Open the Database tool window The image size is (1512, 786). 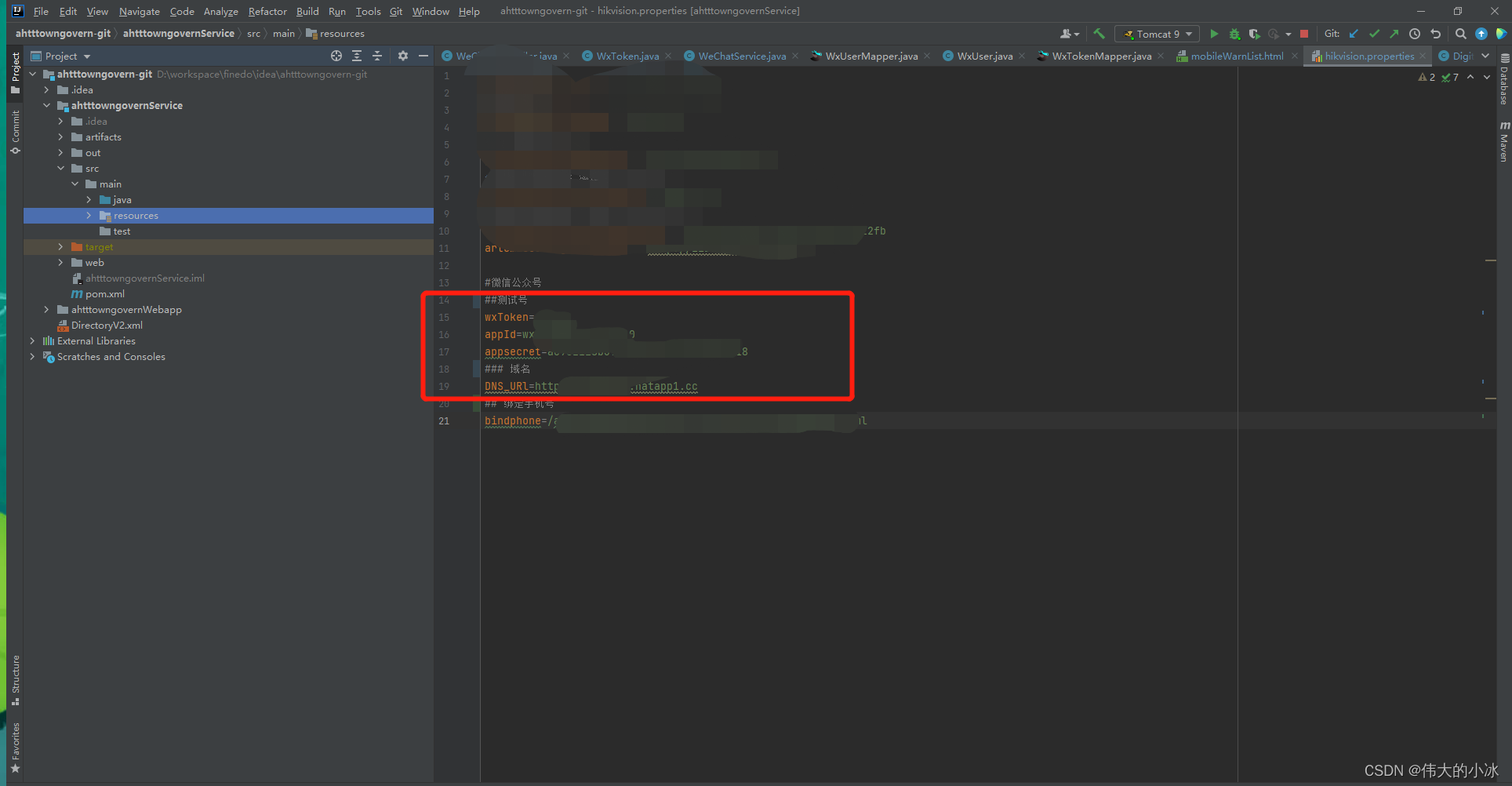click(1504, 79)
